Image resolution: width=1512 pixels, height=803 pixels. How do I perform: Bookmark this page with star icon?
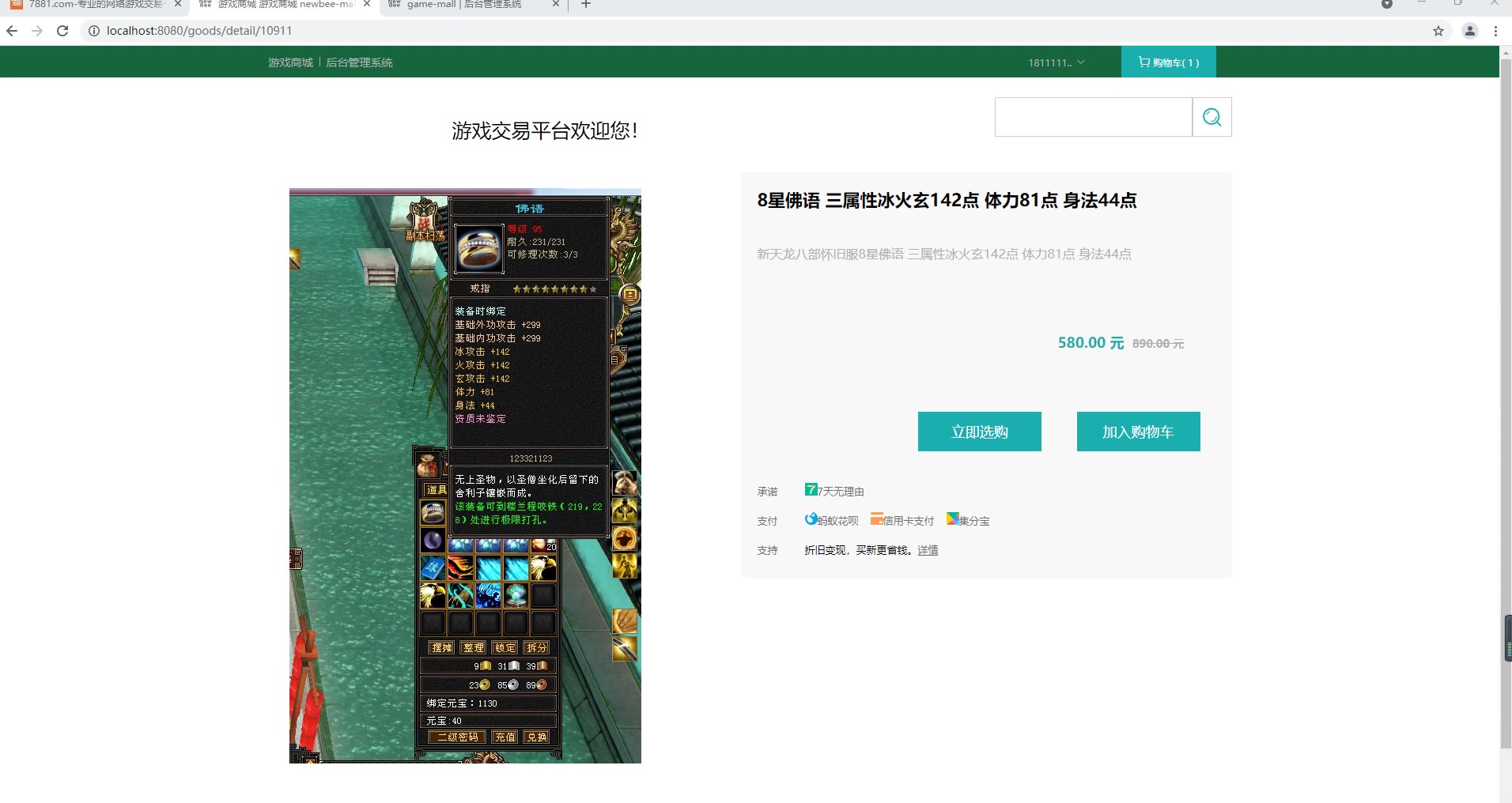[1438, 31]
